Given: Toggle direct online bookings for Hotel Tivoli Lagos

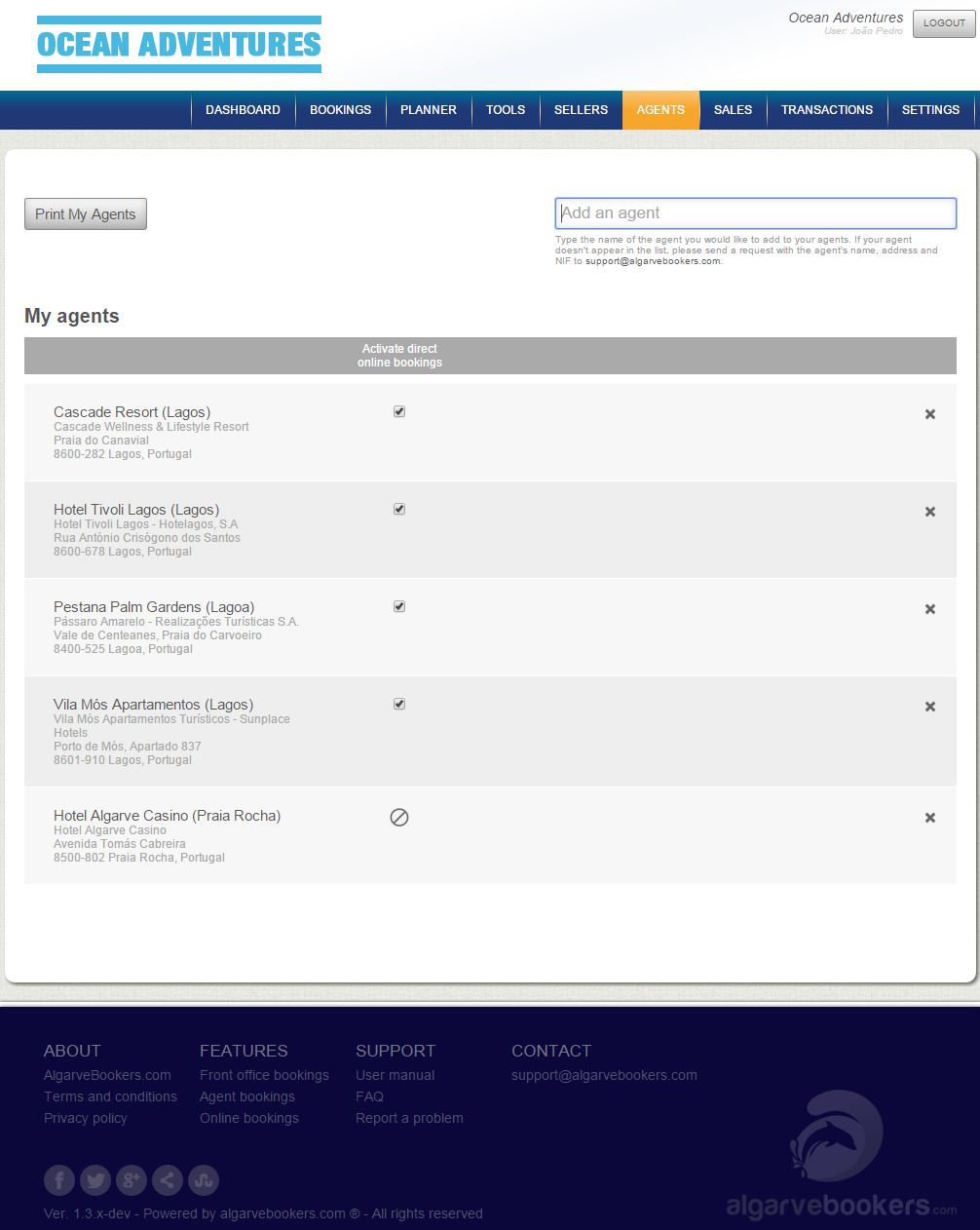Looking at the screenshot, I should tap(399, 509).
